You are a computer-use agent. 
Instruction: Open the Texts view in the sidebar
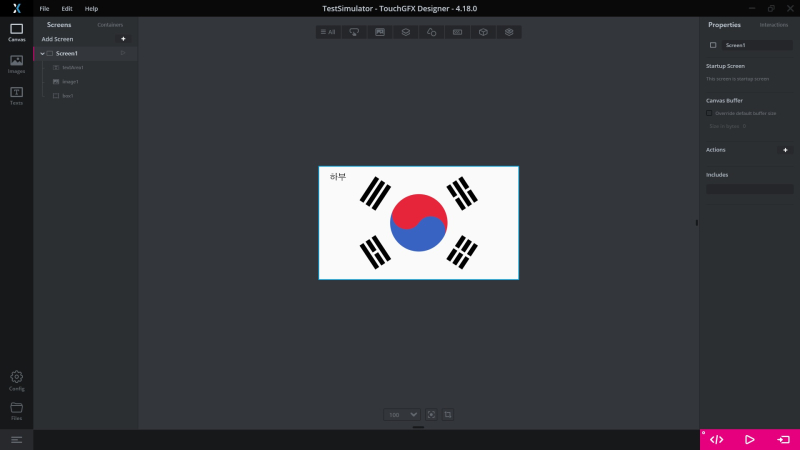[x=16, y=96]
